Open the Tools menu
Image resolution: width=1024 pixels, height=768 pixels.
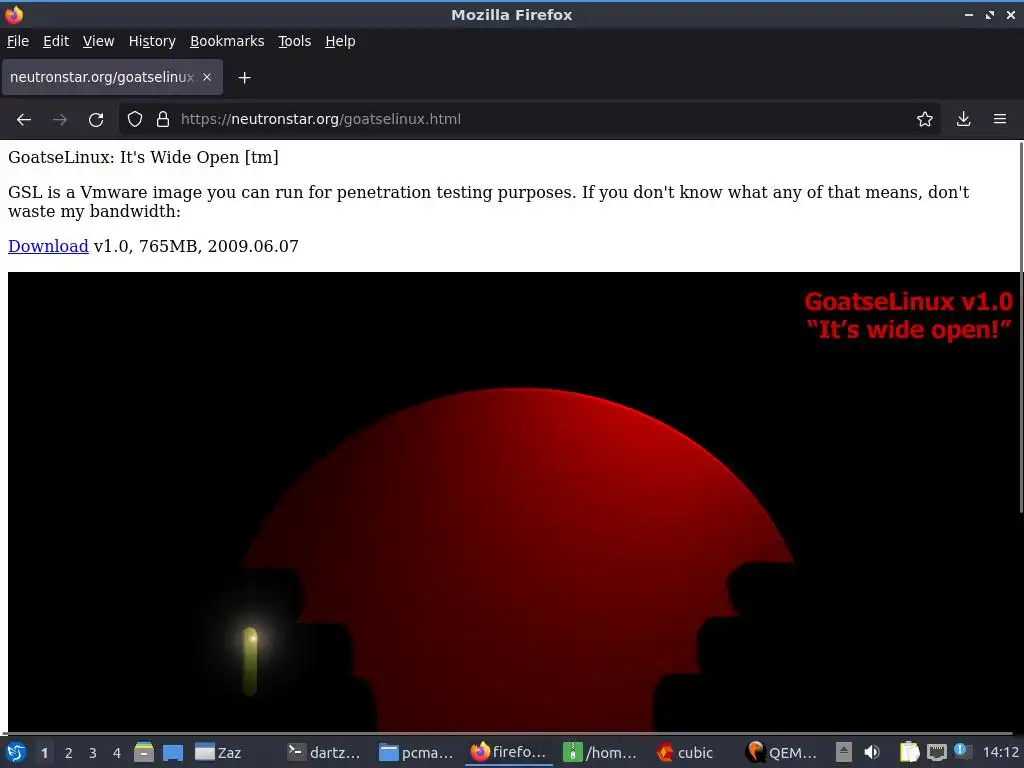(295, 41)
